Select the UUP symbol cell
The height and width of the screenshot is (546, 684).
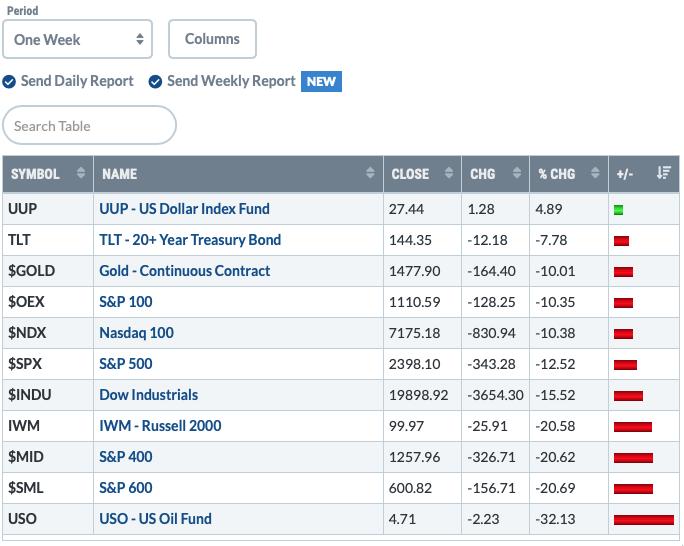(x=48, y=209)
